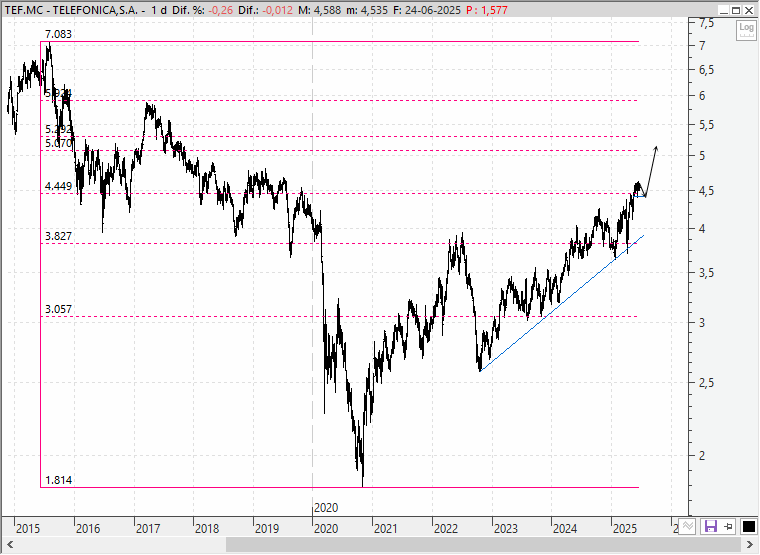Click the purple save diskette icon
760x555 pixels.
711,526
